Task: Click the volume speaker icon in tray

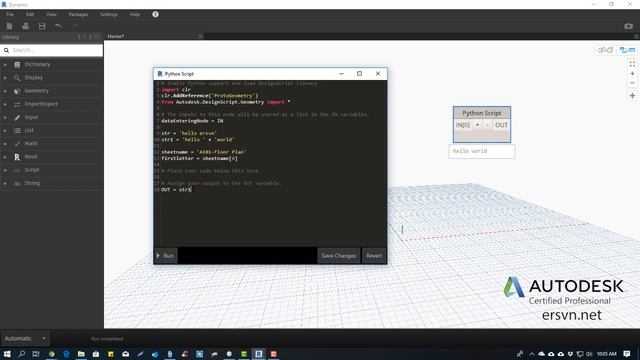Action: click(589, 354)
